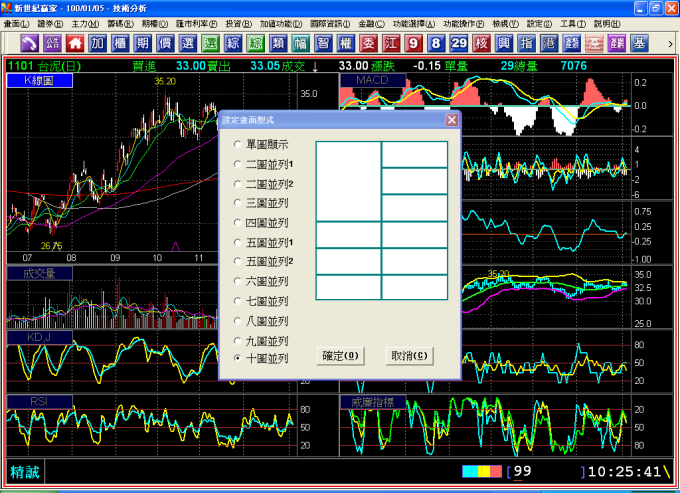Click the red 委 toolbar icon
680x493 pixels.
pyautogui.click(x=368, y=43)
